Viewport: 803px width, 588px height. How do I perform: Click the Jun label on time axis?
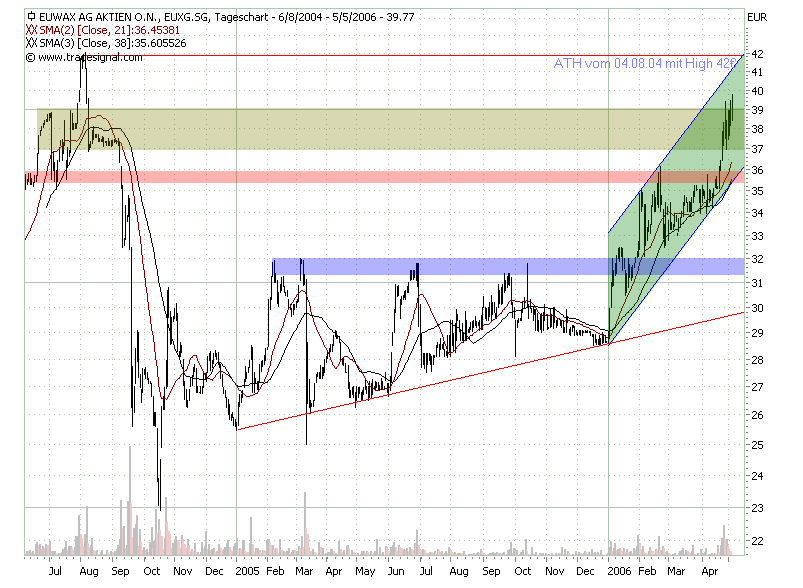coord(396,571)
